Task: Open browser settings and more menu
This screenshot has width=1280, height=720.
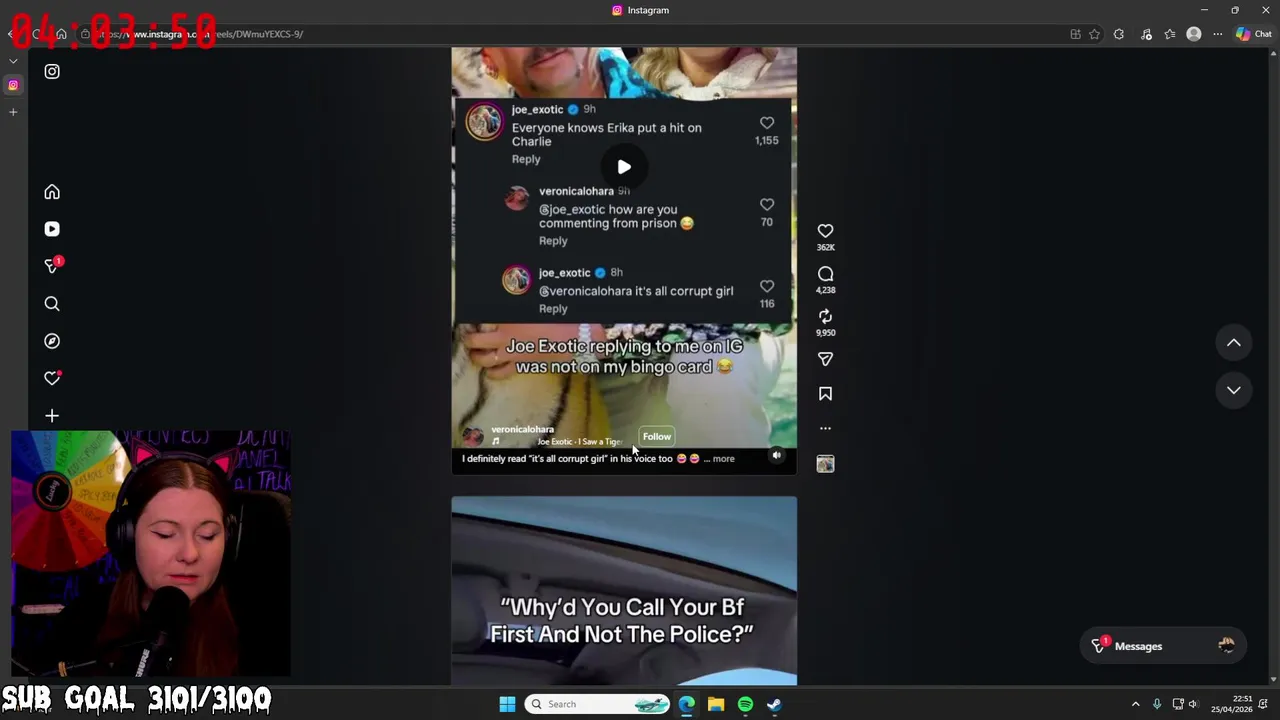Action: pyautogui.click(x=1217, y=34)
